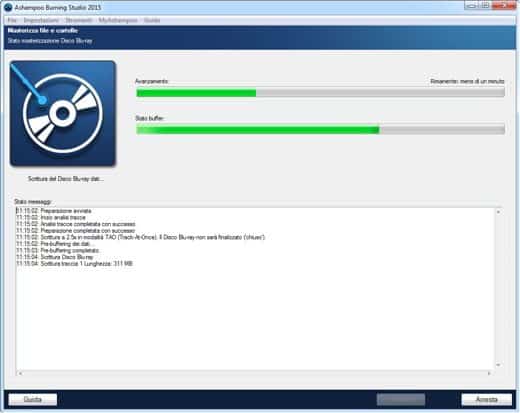The width and height of the screenshot is (520, 413).
Task: Click the 'Rimanente' remaining time text
Action: (467, 81)
